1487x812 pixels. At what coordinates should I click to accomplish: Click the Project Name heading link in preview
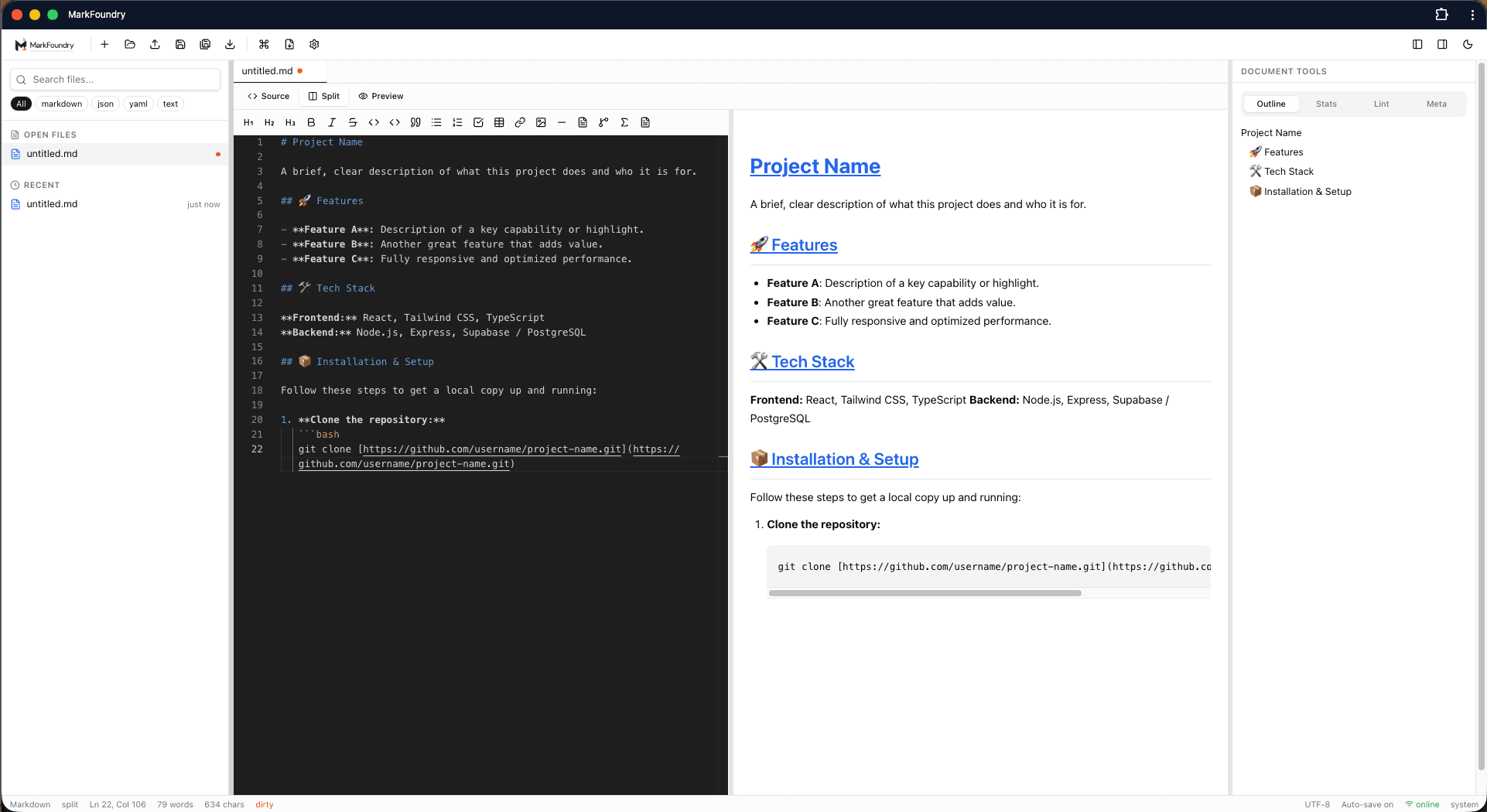tap(815, 166)
